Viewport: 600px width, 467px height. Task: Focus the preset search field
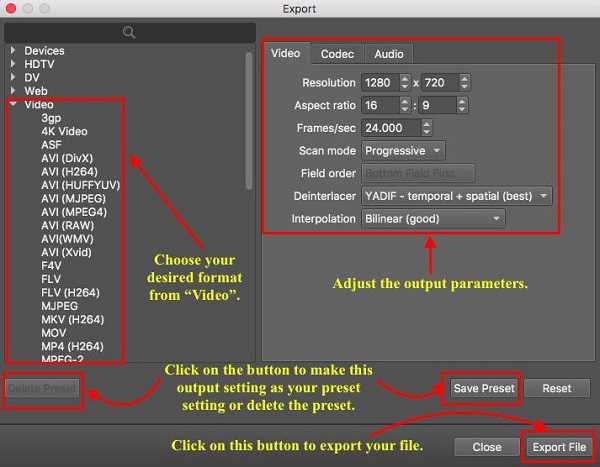click(130, 33)
